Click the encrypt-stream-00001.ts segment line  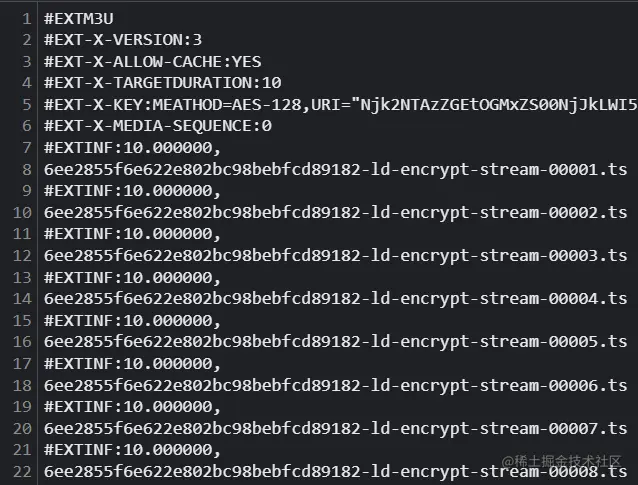[x=336, y=169]
